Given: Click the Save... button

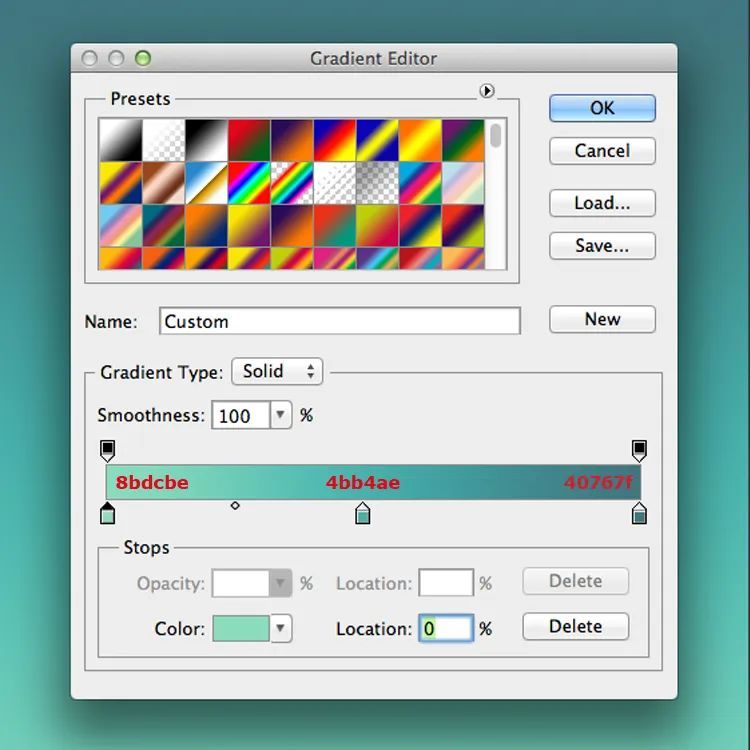Looking at the screenshot, I should tap(602, 246).
